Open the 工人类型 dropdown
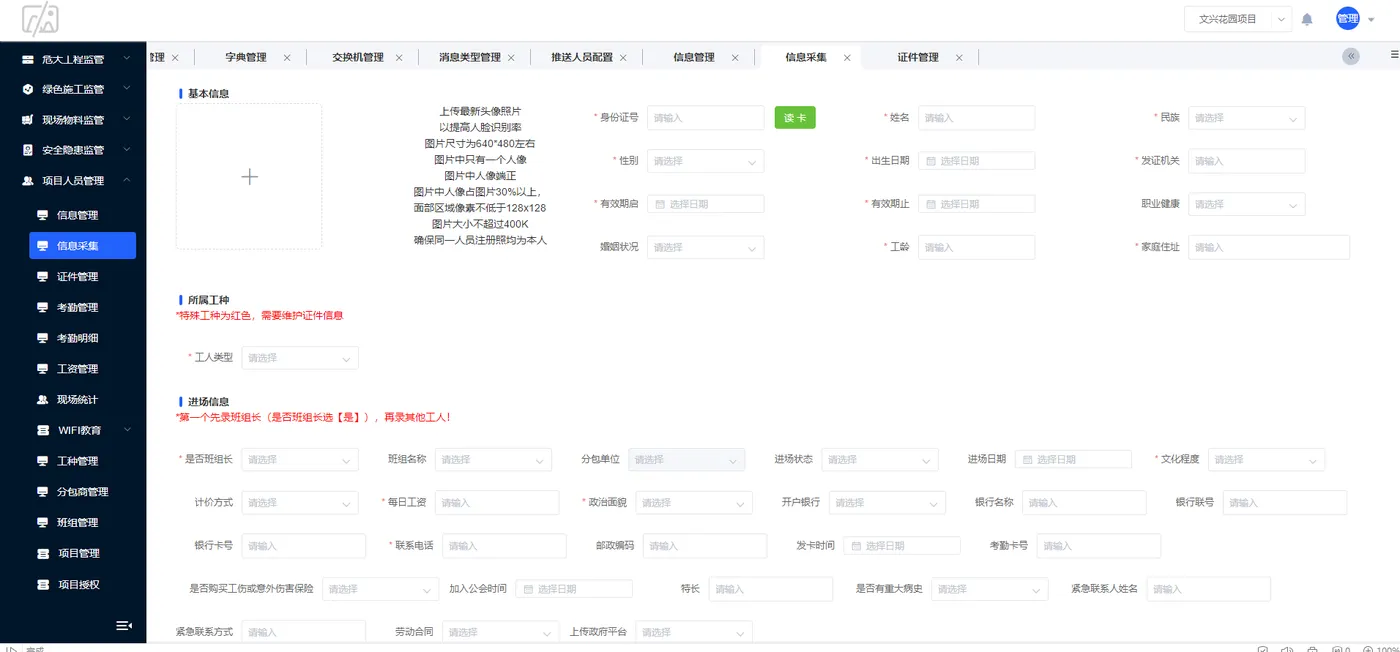The image size is (1400, 652). coord(299,357)
